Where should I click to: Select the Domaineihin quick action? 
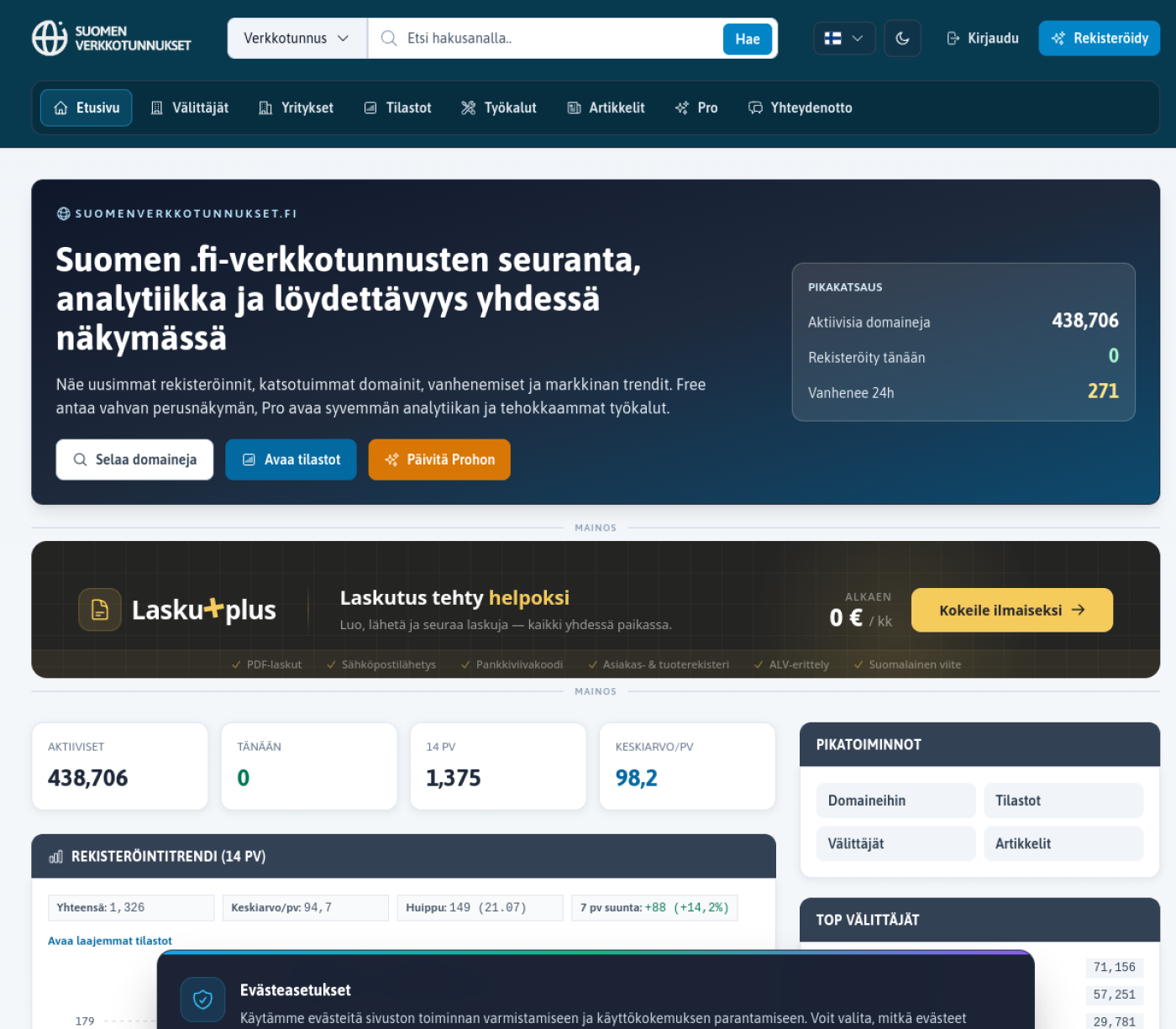[x=895, y=801]
